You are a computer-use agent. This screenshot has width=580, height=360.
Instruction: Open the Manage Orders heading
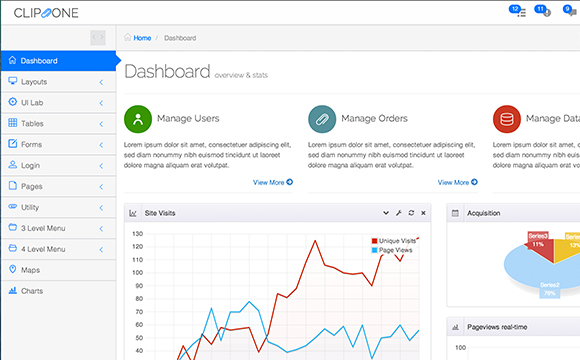click(x=374, y=118)
